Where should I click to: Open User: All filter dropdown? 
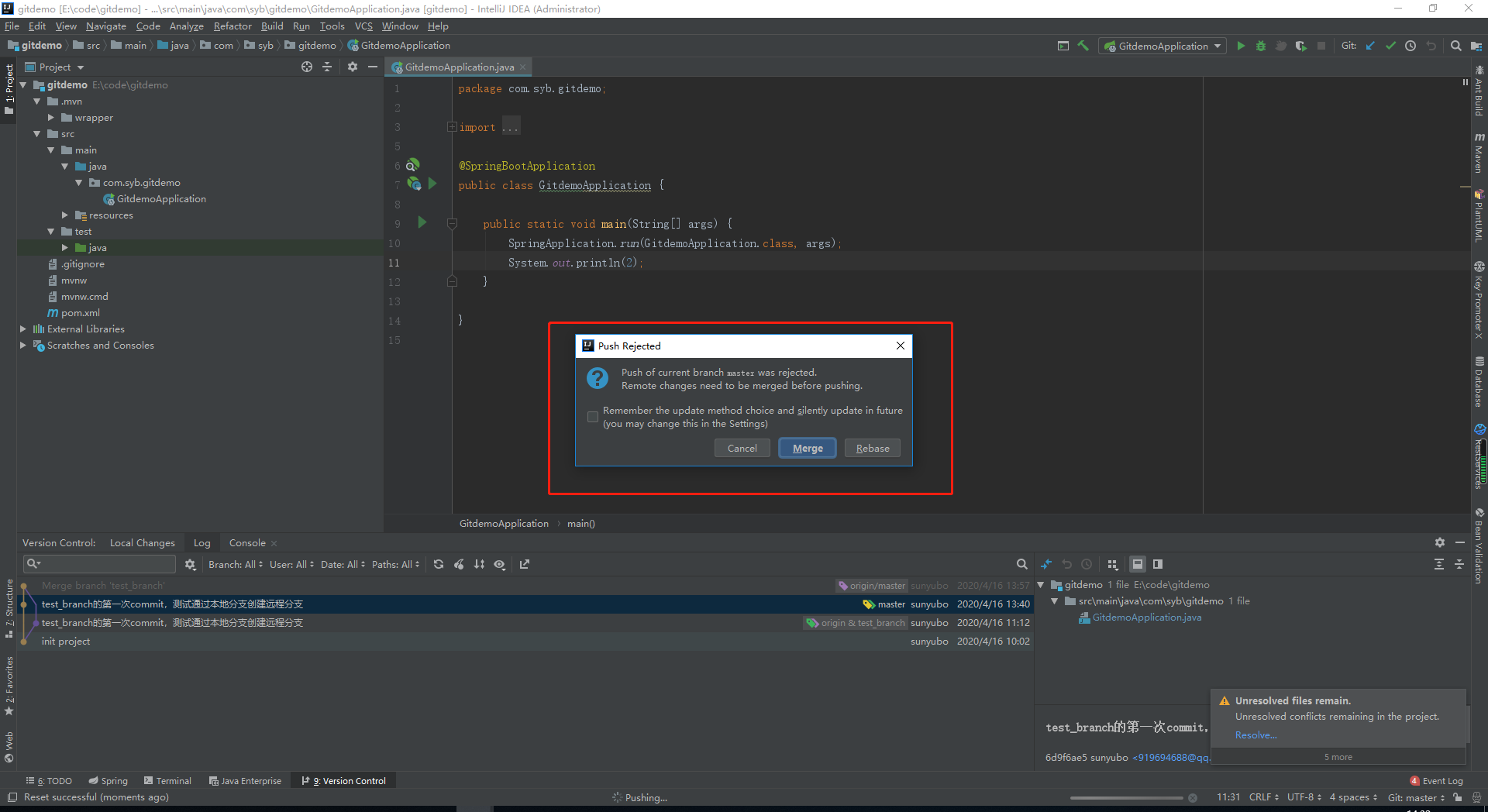[291, 564]
